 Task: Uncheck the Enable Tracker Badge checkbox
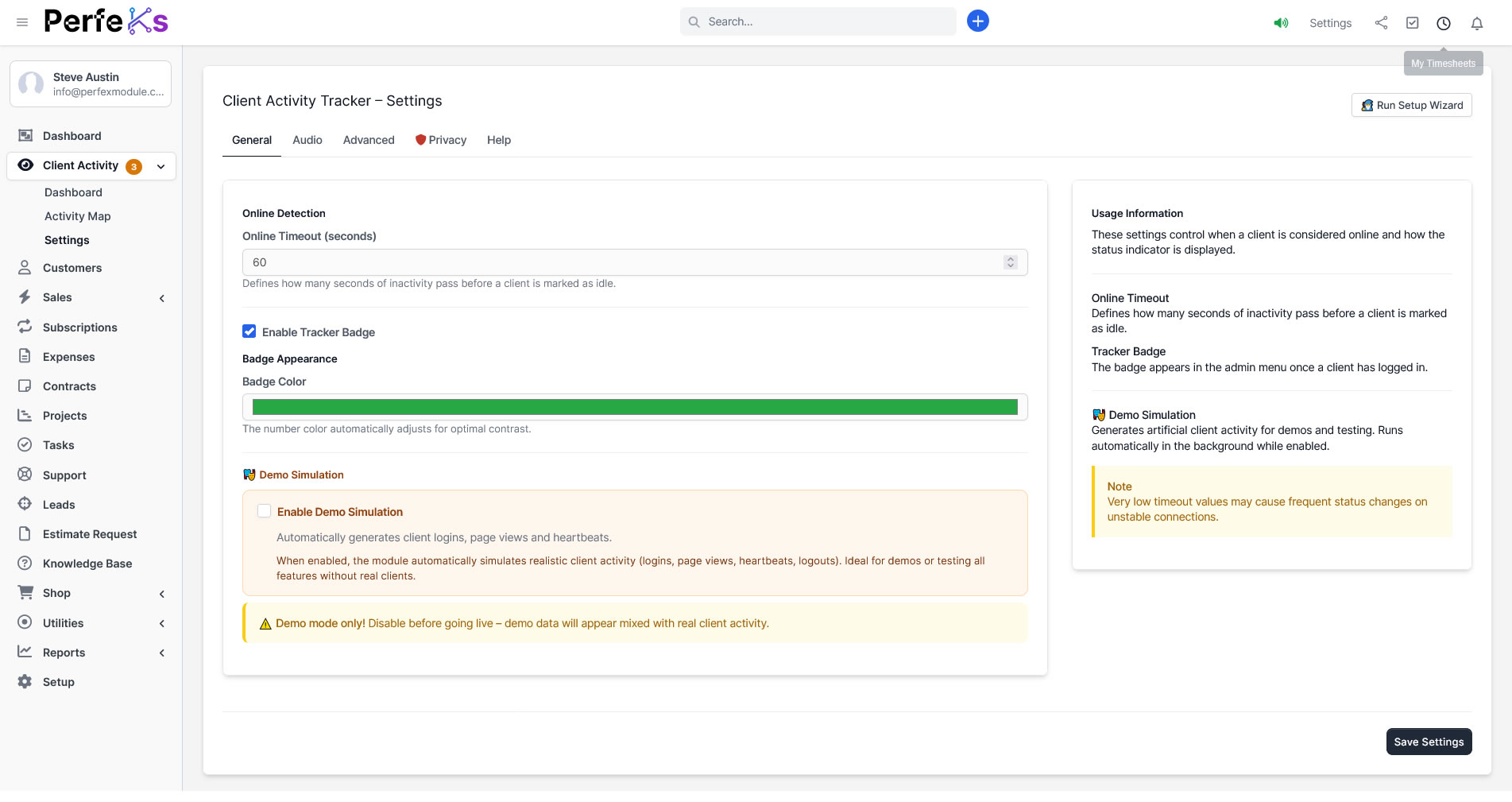pyautogui.click(x=249, y=331)
